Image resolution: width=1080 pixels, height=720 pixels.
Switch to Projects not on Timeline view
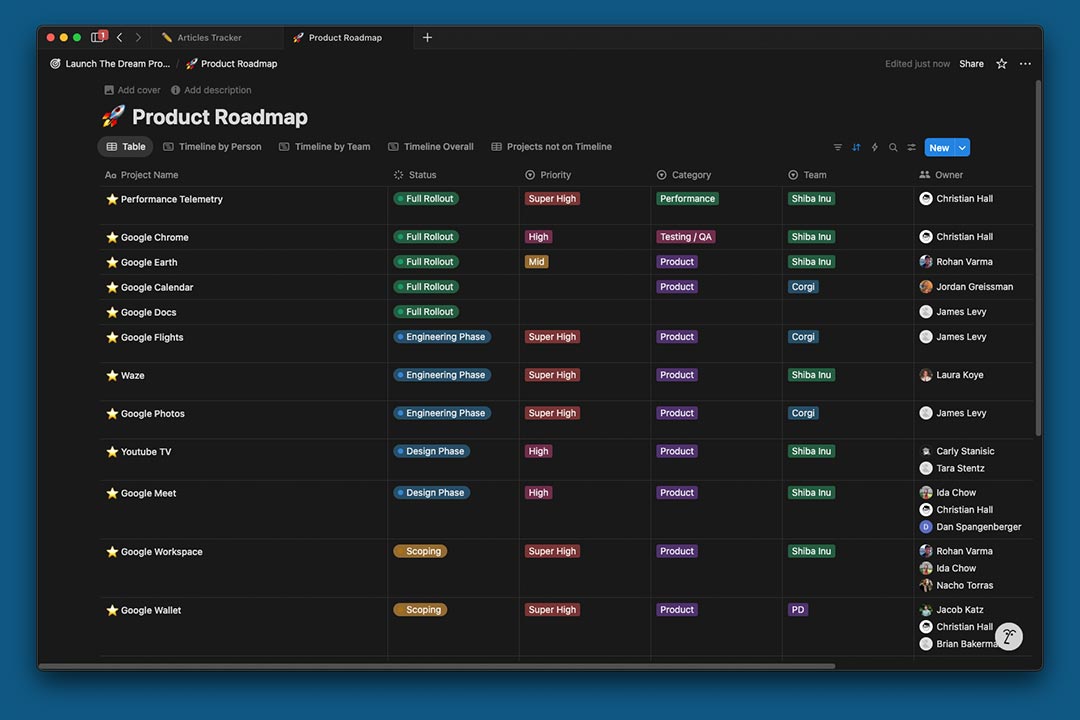click(x=551, y=147)
